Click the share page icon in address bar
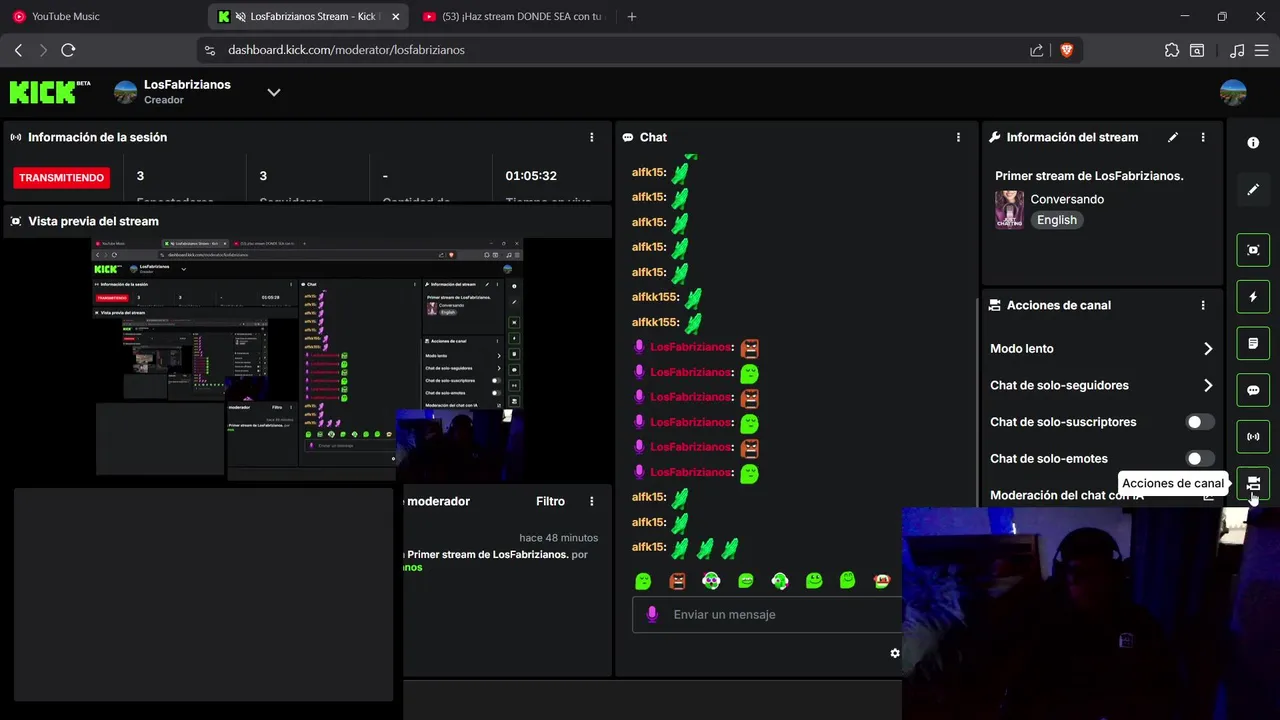This screenshot has width=1280, height=720. click(x=1036, y=50)
